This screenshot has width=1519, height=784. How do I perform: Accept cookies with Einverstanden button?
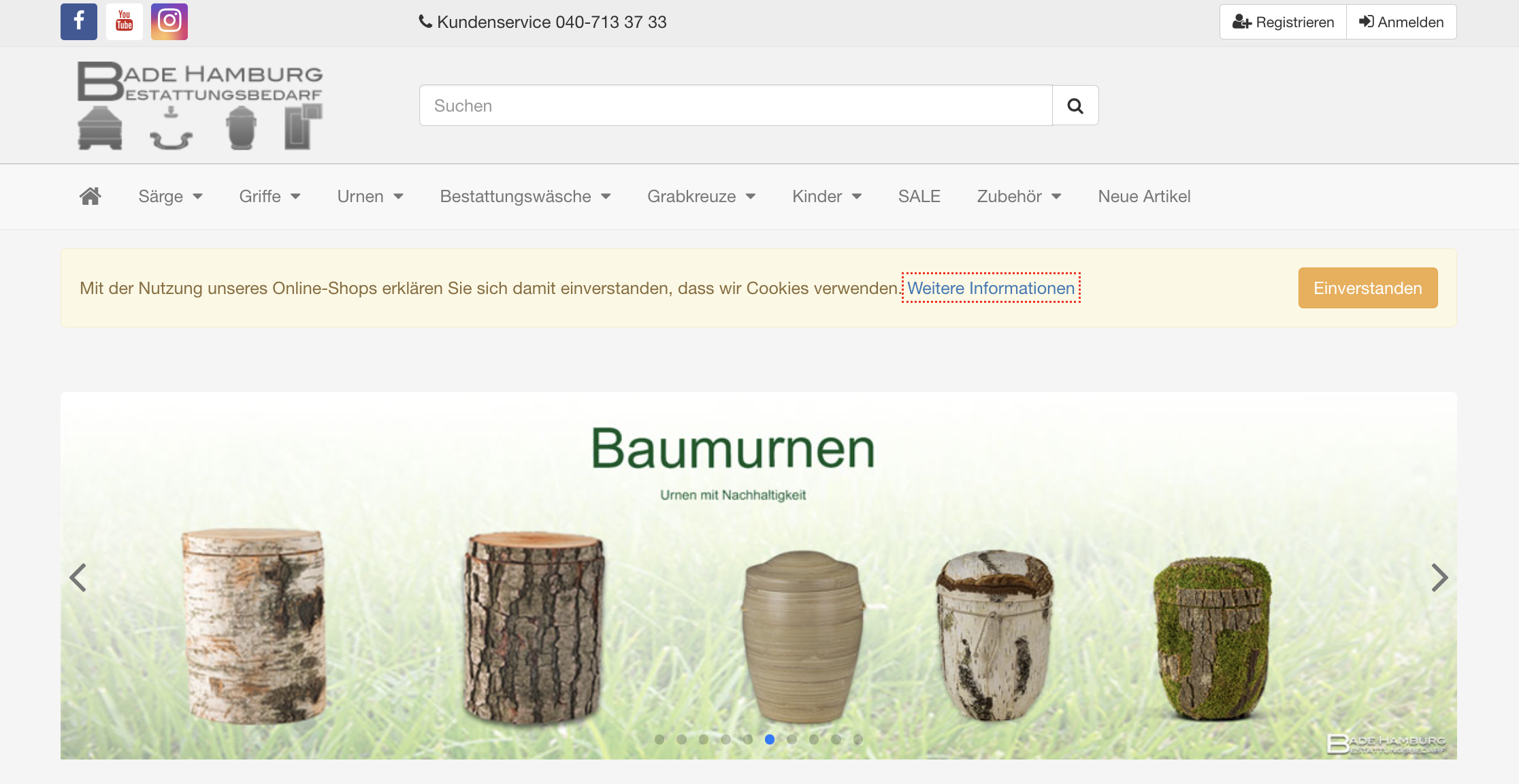1368,288
